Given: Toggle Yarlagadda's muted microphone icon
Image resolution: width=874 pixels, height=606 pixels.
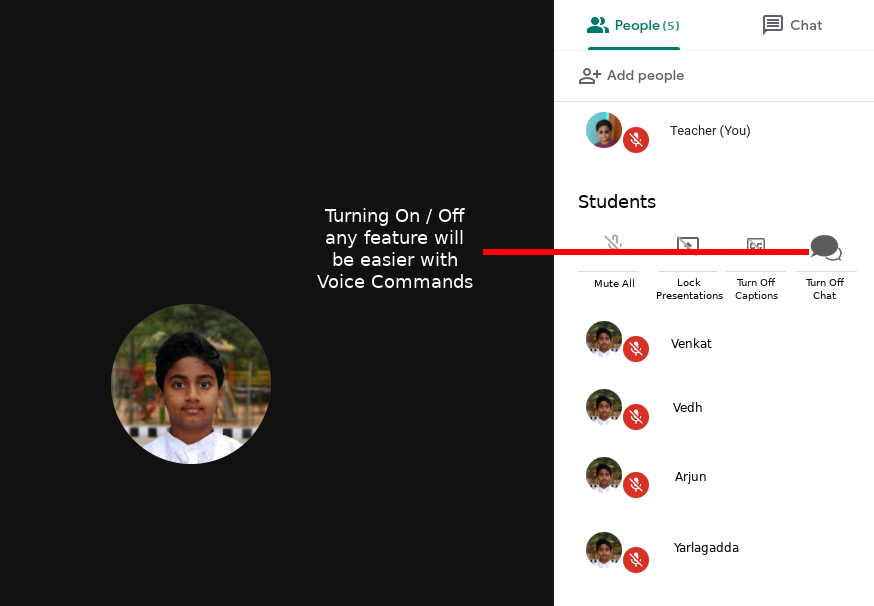Looking at the screenshot, I should click(x=636, y=560).
